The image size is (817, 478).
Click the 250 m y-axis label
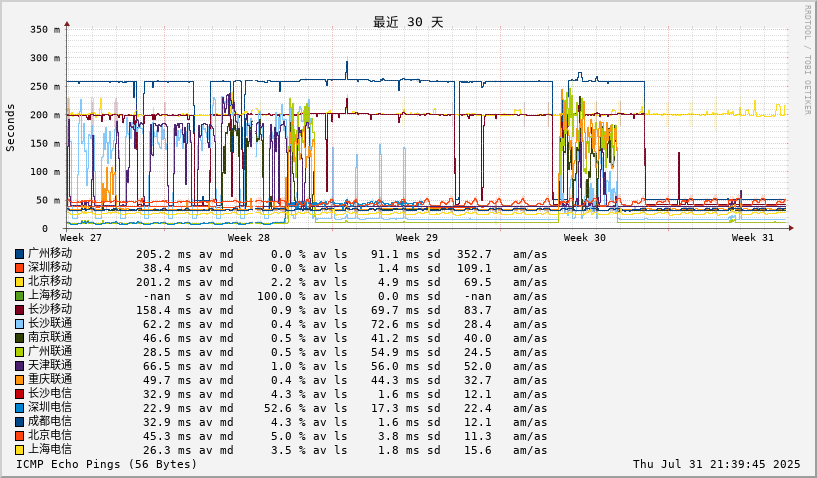(x=45, y=87)
